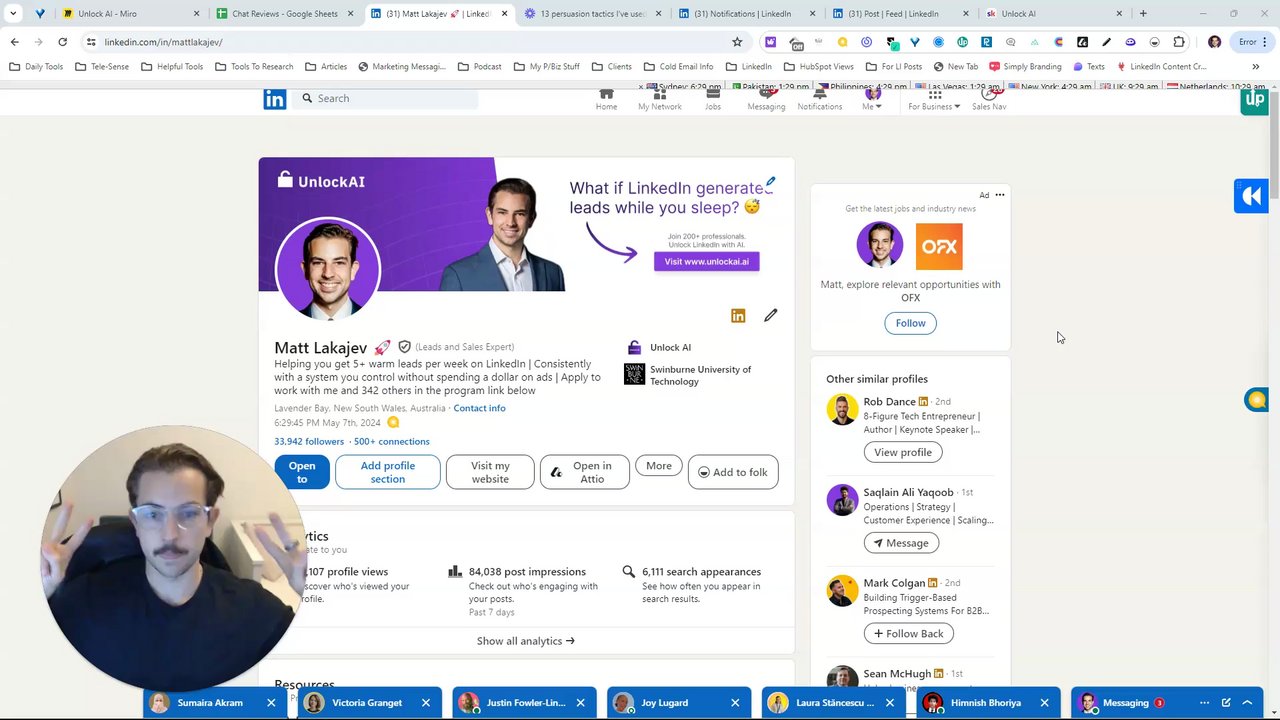Image resolution: width=1280 pixels, height=720 pixels.
Task: Bookmark this page with star icon
Action: tap(737, 42)
